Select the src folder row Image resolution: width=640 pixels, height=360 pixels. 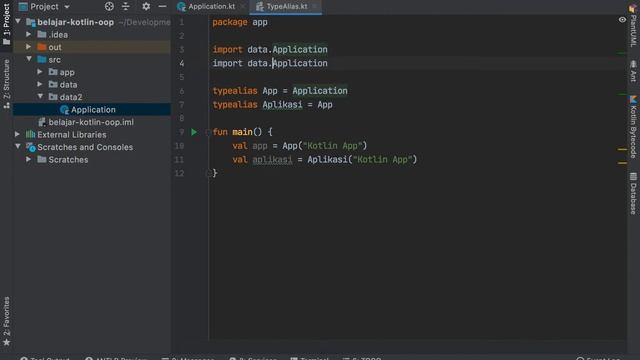click(92, 60)
